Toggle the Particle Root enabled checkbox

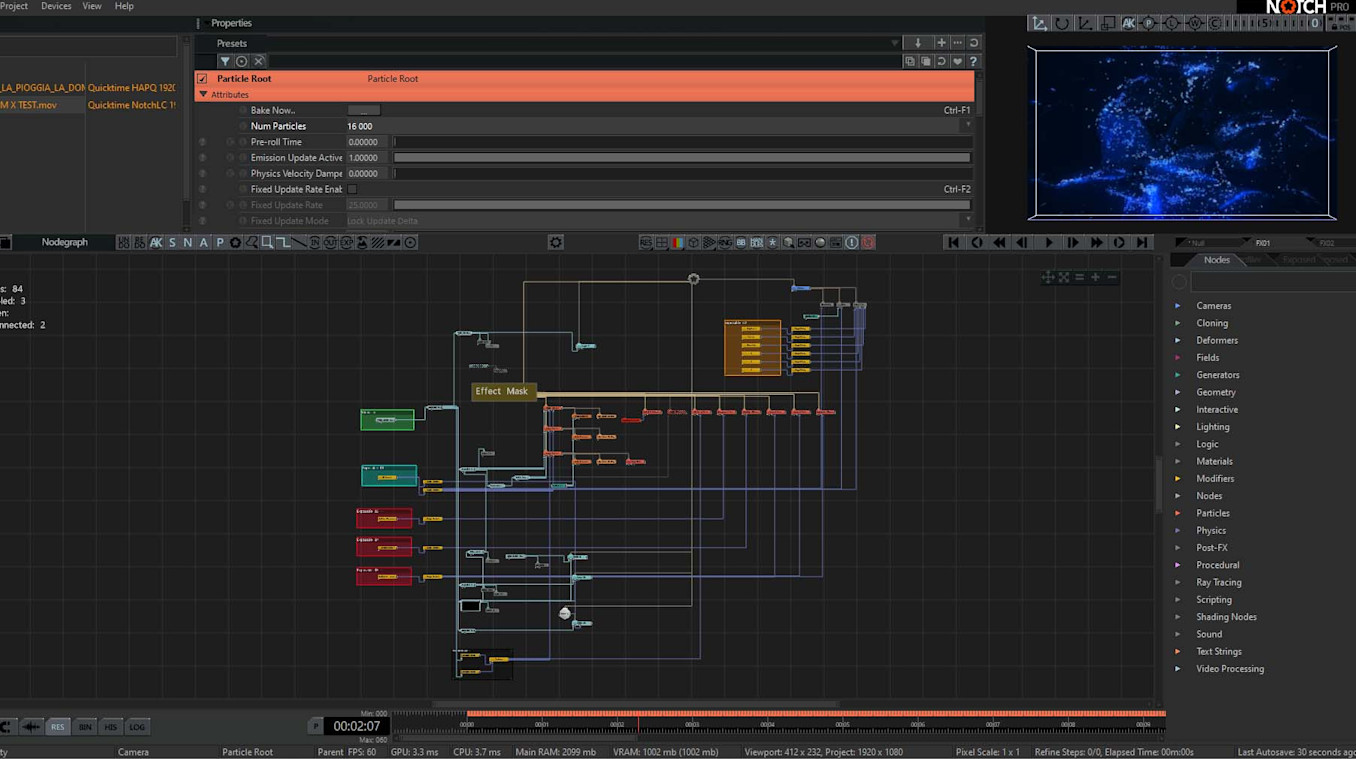click(203, 79)
